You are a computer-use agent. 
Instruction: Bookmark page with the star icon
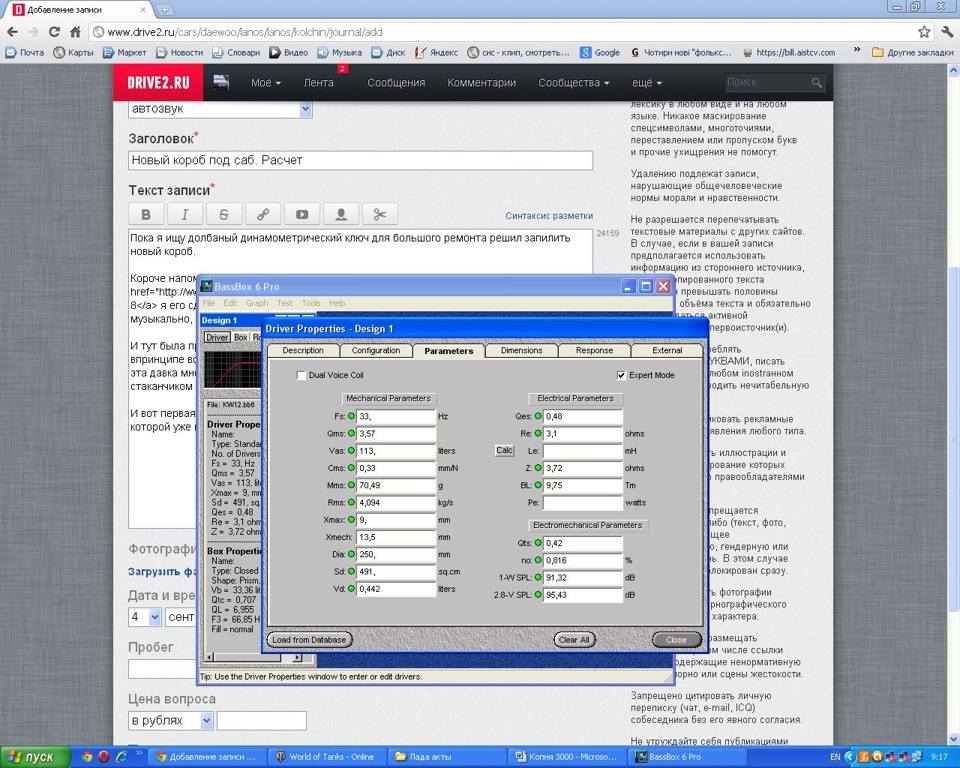pos(923,32)
